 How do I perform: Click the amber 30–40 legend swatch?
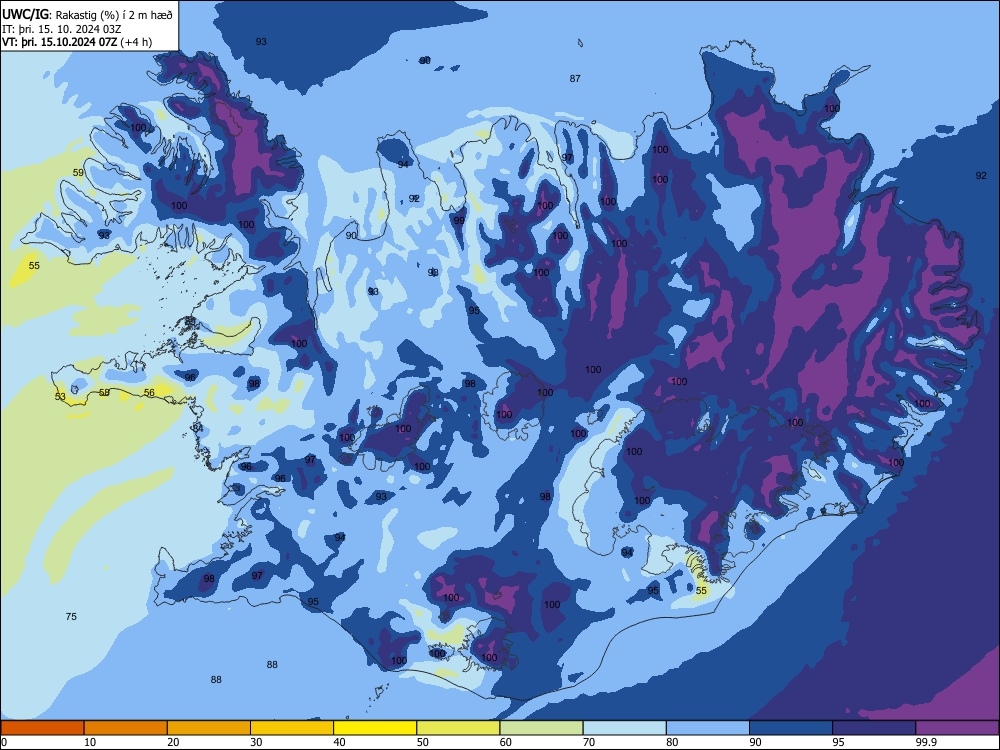point(292,728)
